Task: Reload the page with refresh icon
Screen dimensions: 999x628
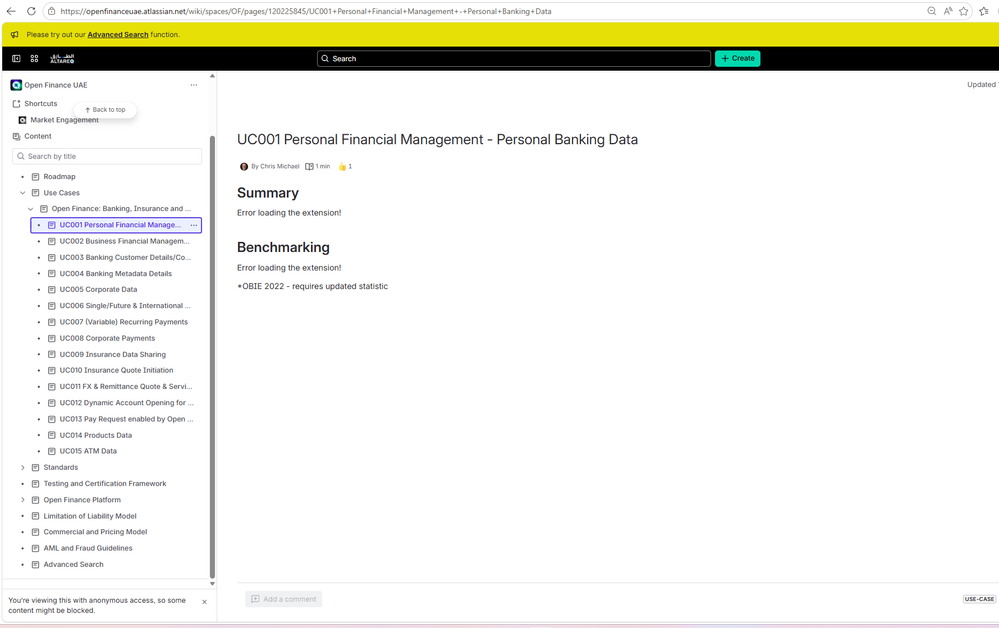Action: click(x=31, y=11)
